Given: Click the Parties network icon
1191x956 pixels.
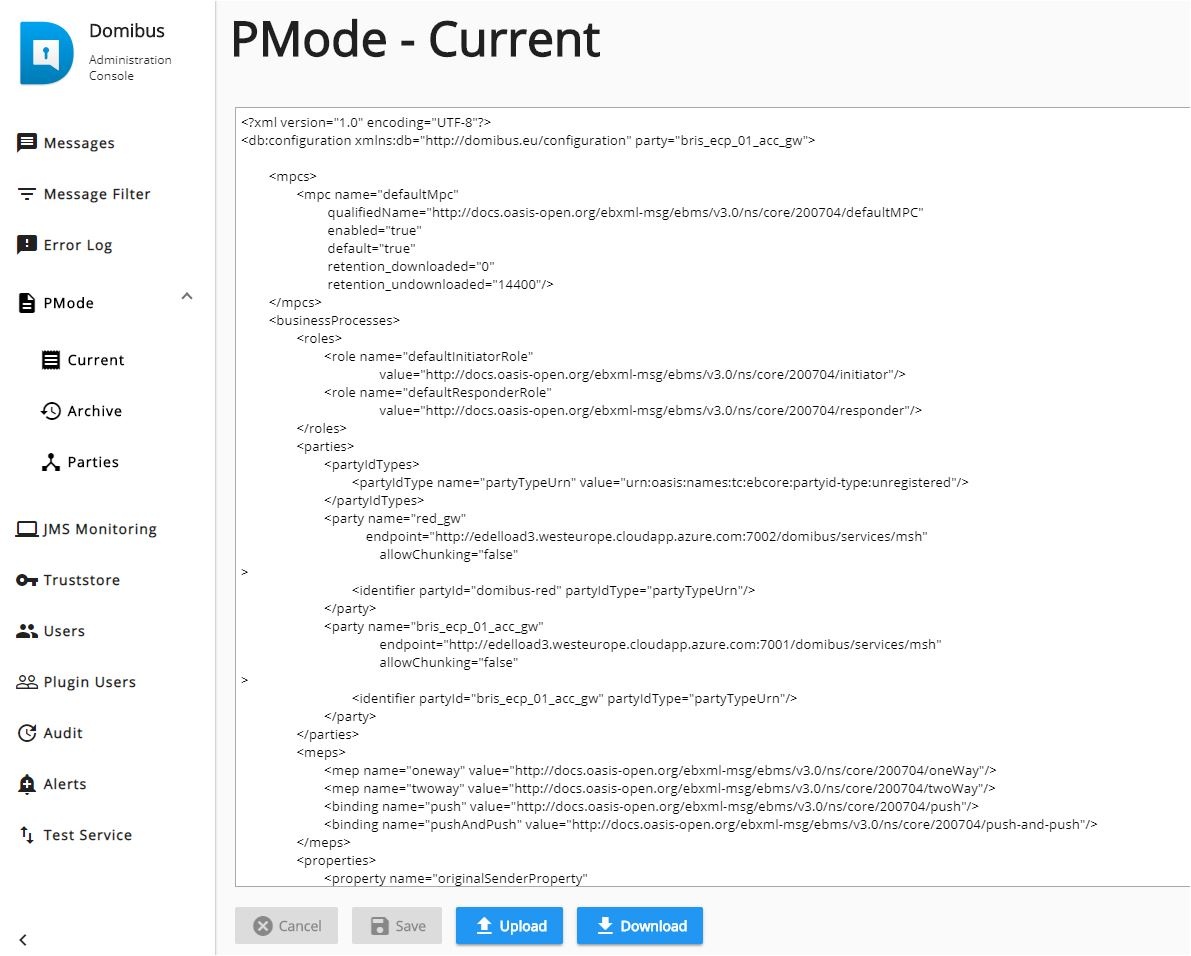Looking at the screenshot, I should pos(51,462).
